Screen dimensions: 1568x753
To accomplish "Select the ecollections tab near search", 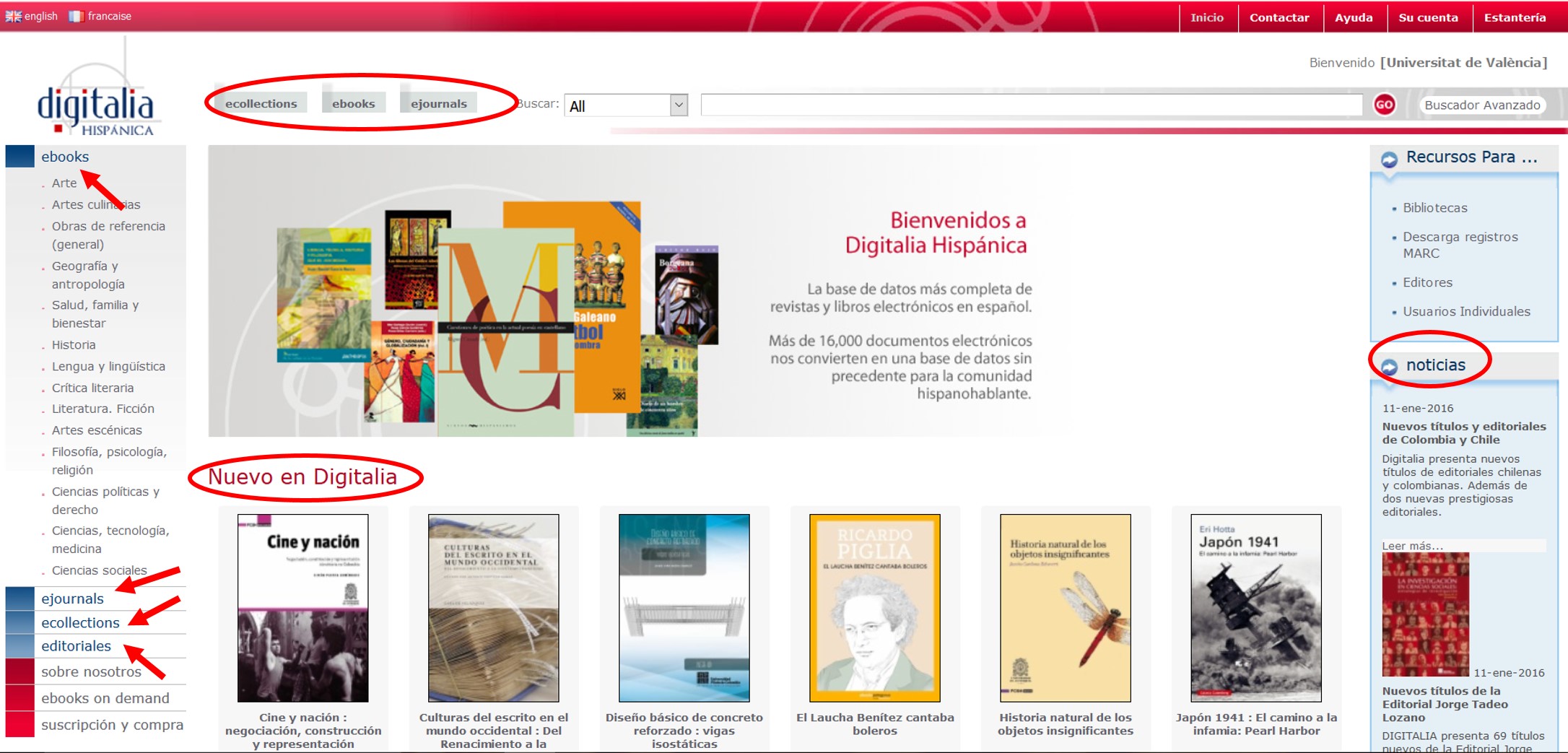I will coord(261,103).
